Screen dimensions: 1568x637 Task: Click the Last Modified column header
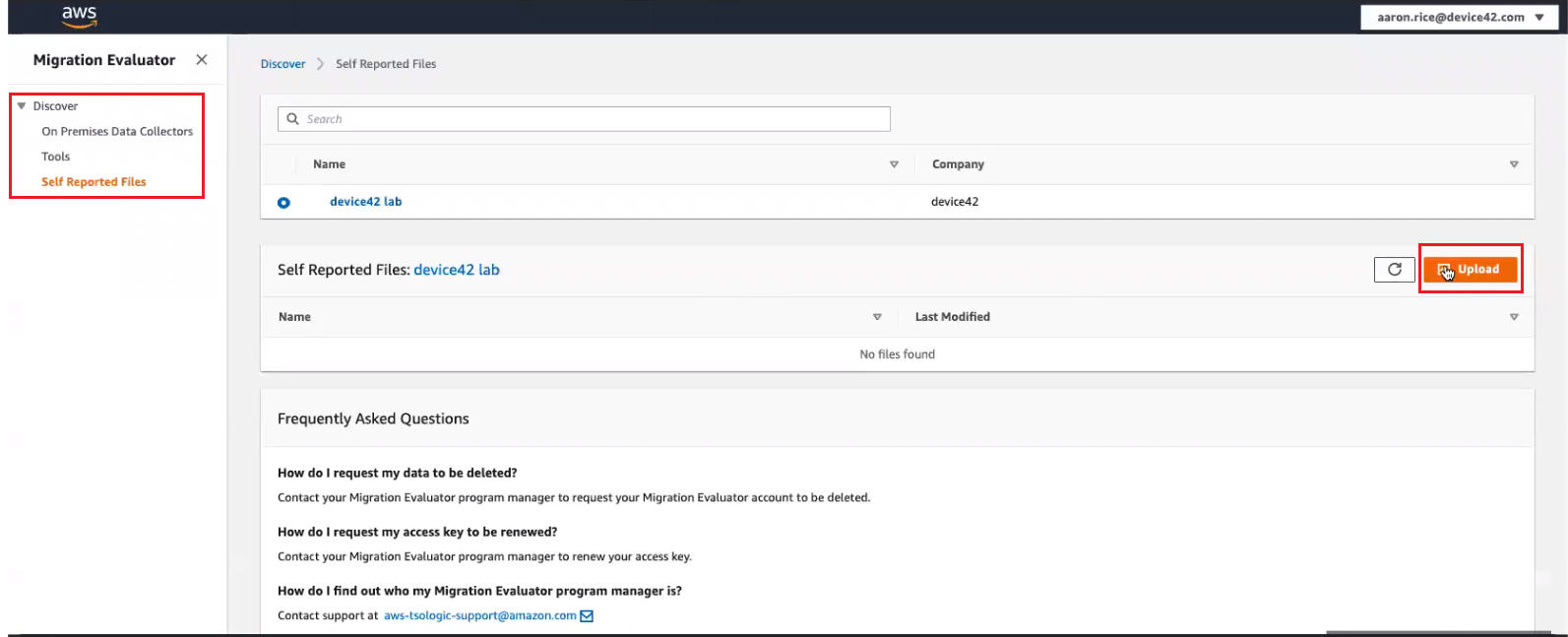pos(953,317)
